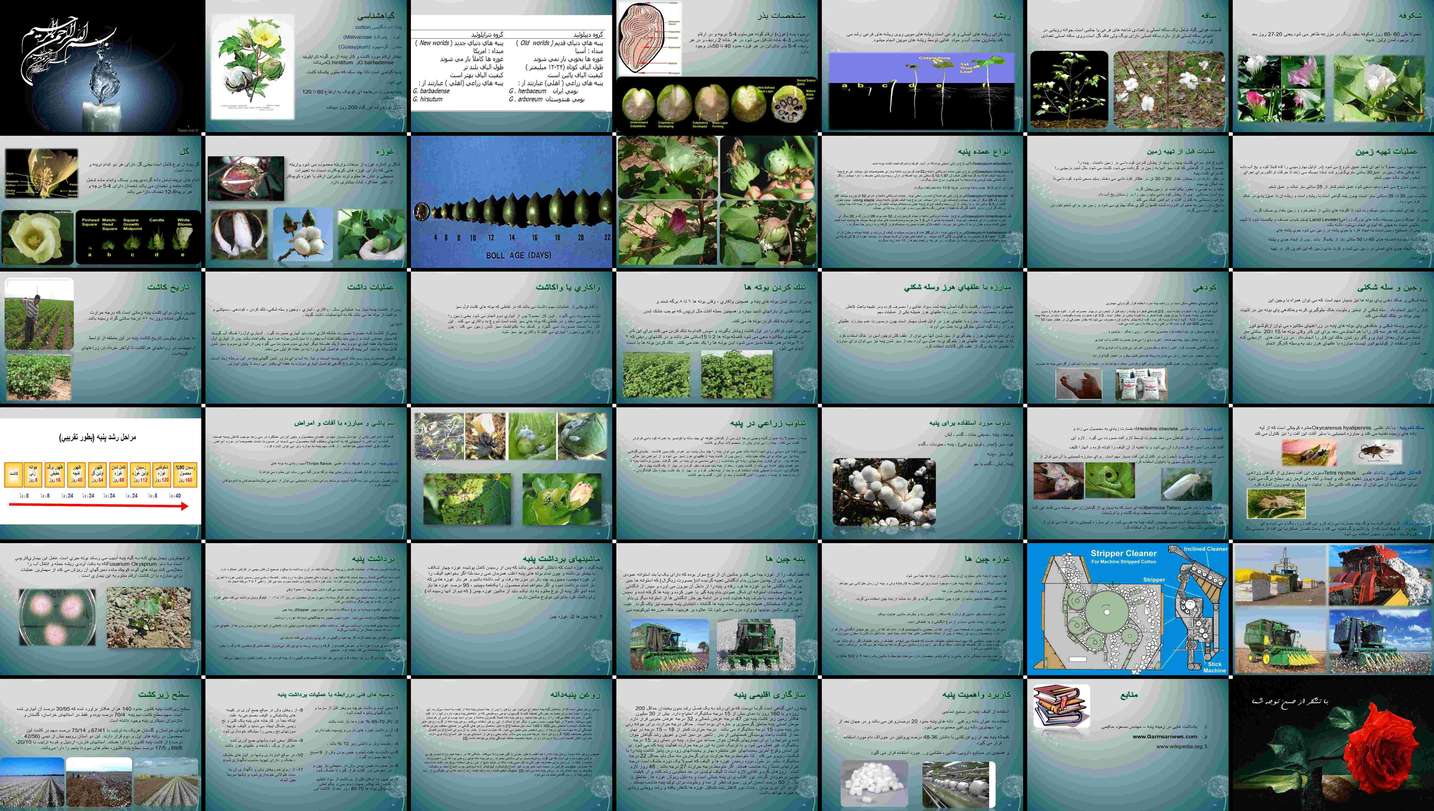Select the slide with seed cross-section diagram
This screenshot has width=1434, height=811.
point(716,66)
